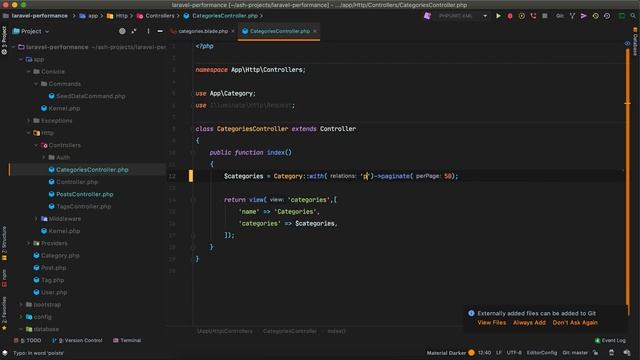
Task: Change file encoding via UTF-8 status item
Action: [x=514, y=353]
